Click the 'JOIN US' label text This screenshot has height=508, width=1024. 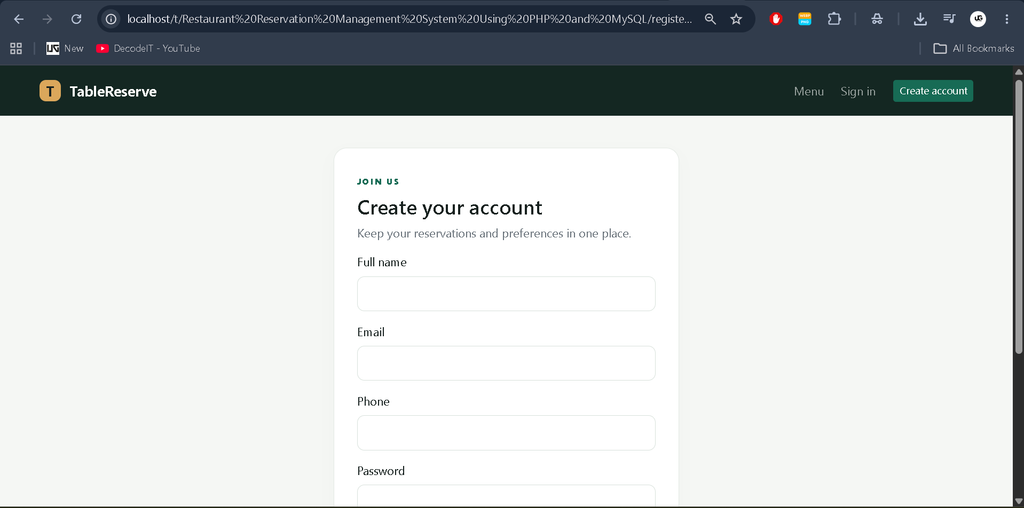378,182
